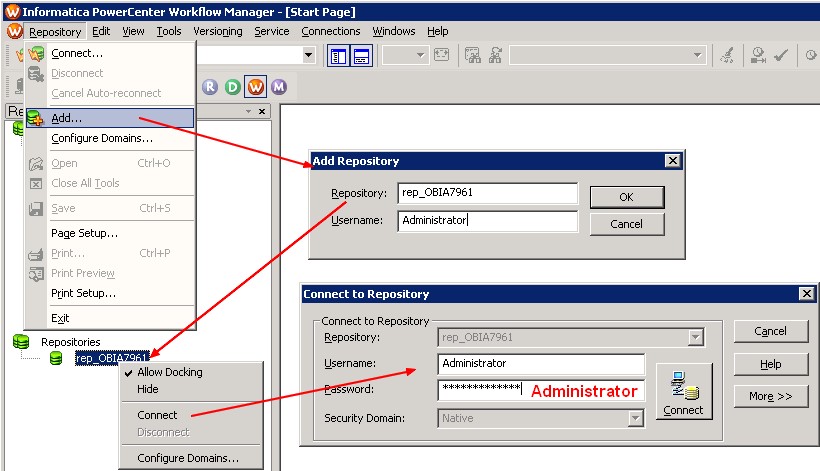Click the Repositories database icon in tree
820x471 pixels.
[x=20, y=342]
